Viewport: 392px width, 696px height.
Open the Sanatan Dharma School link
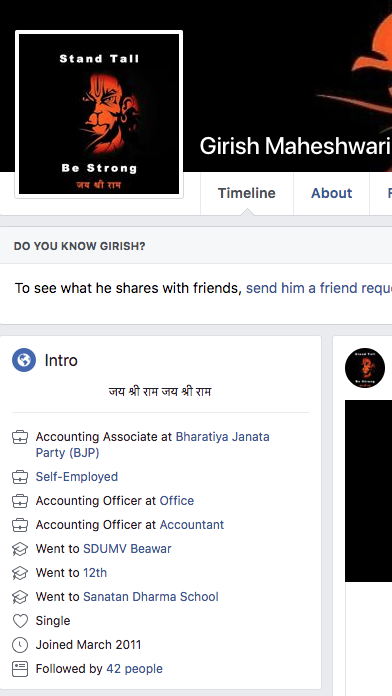(151, 597)
